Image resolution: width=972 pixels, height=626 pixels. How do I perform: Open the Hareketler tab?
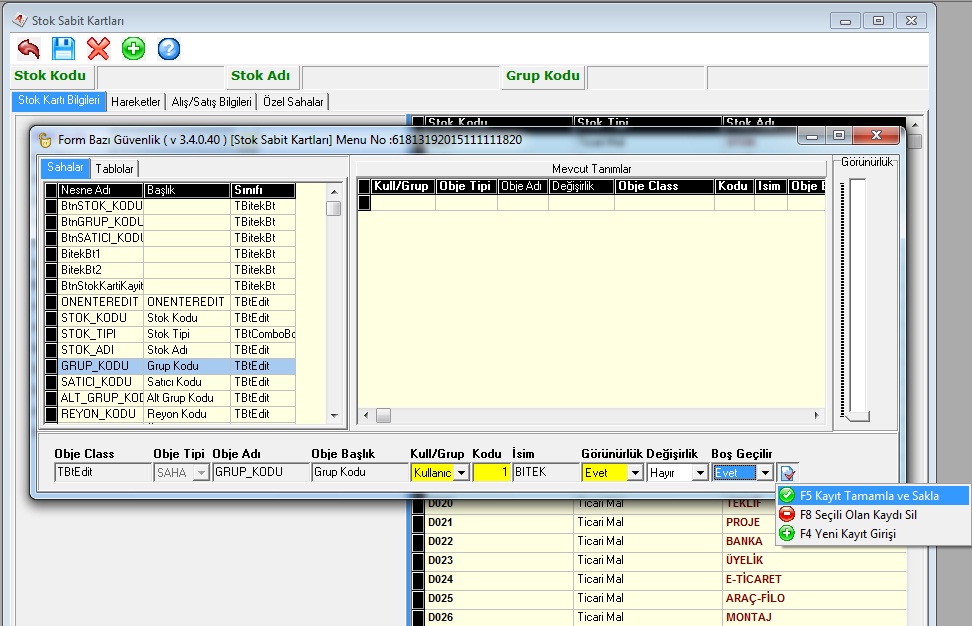tap(136, 102)
